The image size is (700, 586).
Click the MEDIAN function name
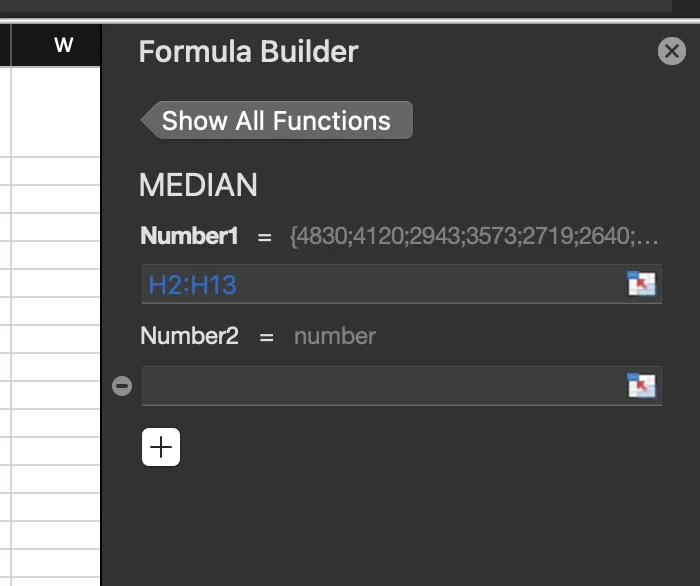[x=198, y=185]
